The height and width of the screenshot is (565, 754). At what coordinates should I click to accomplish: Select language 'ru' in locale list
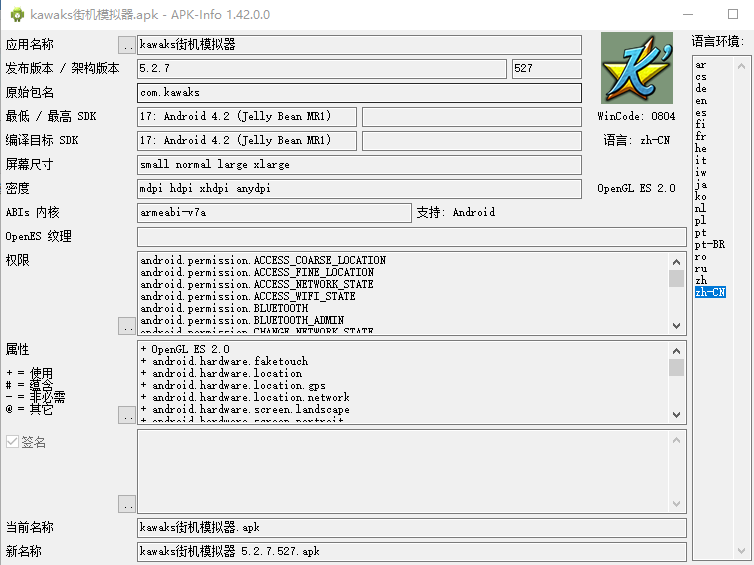click(x=701, y=268)
